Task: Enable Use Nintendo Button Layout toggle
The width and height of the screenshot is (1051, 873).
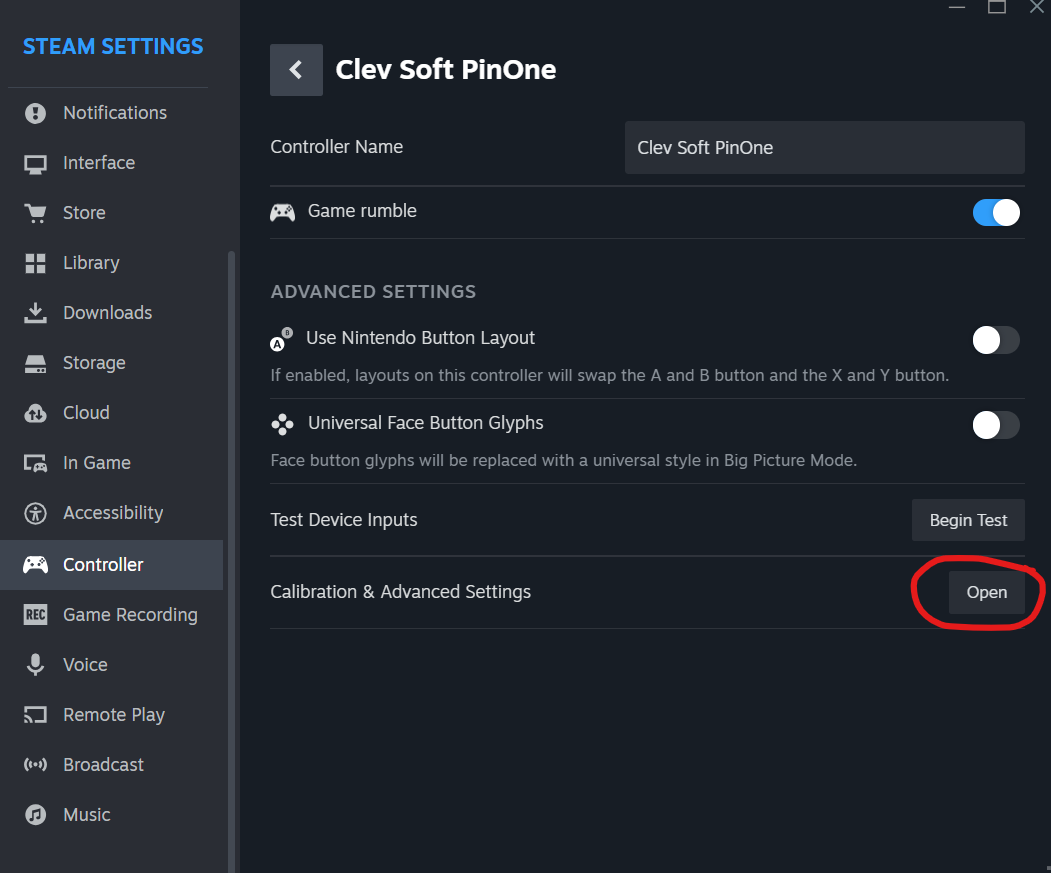Action: pyautogui.click(x=996, y=340)
